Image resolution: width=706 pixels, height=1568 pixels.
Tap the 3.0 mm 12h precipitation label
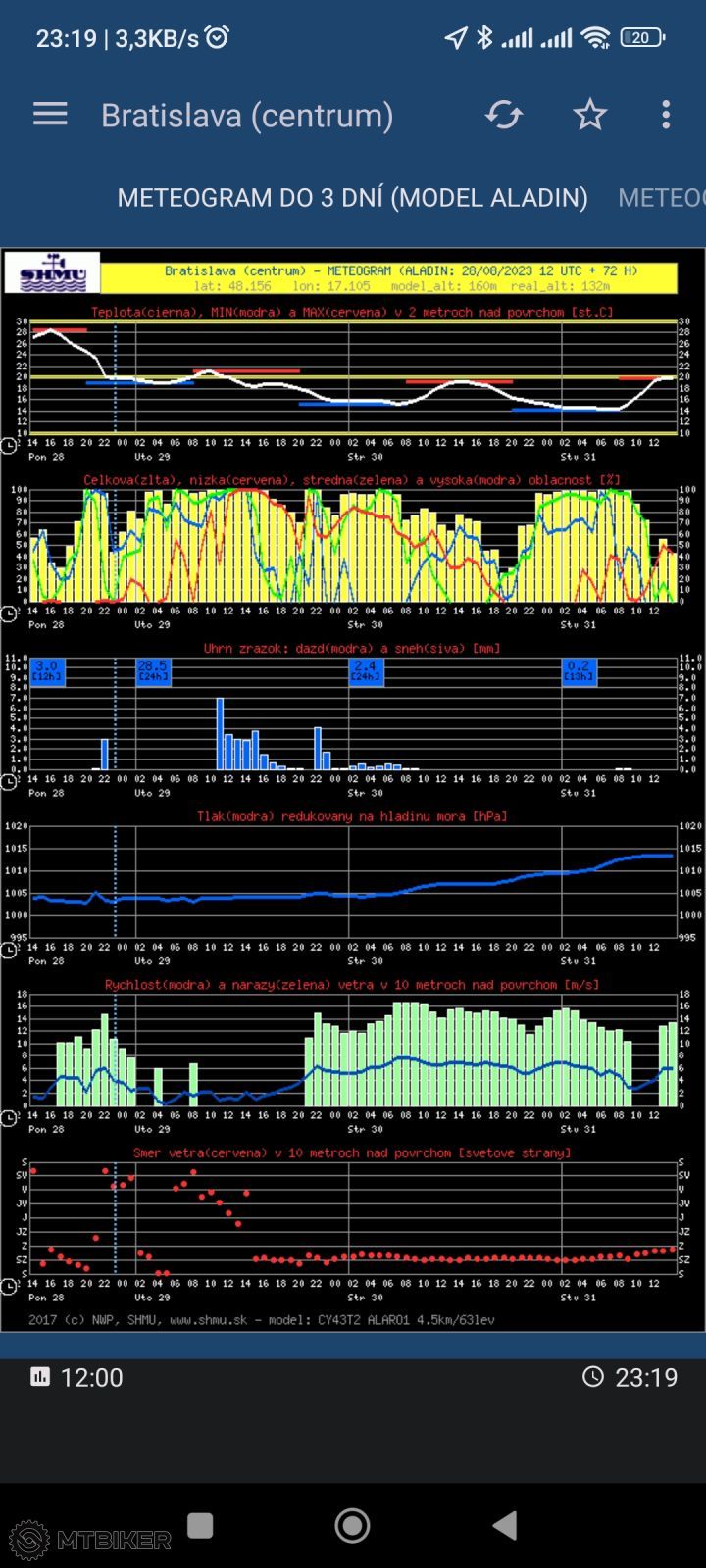47,670
